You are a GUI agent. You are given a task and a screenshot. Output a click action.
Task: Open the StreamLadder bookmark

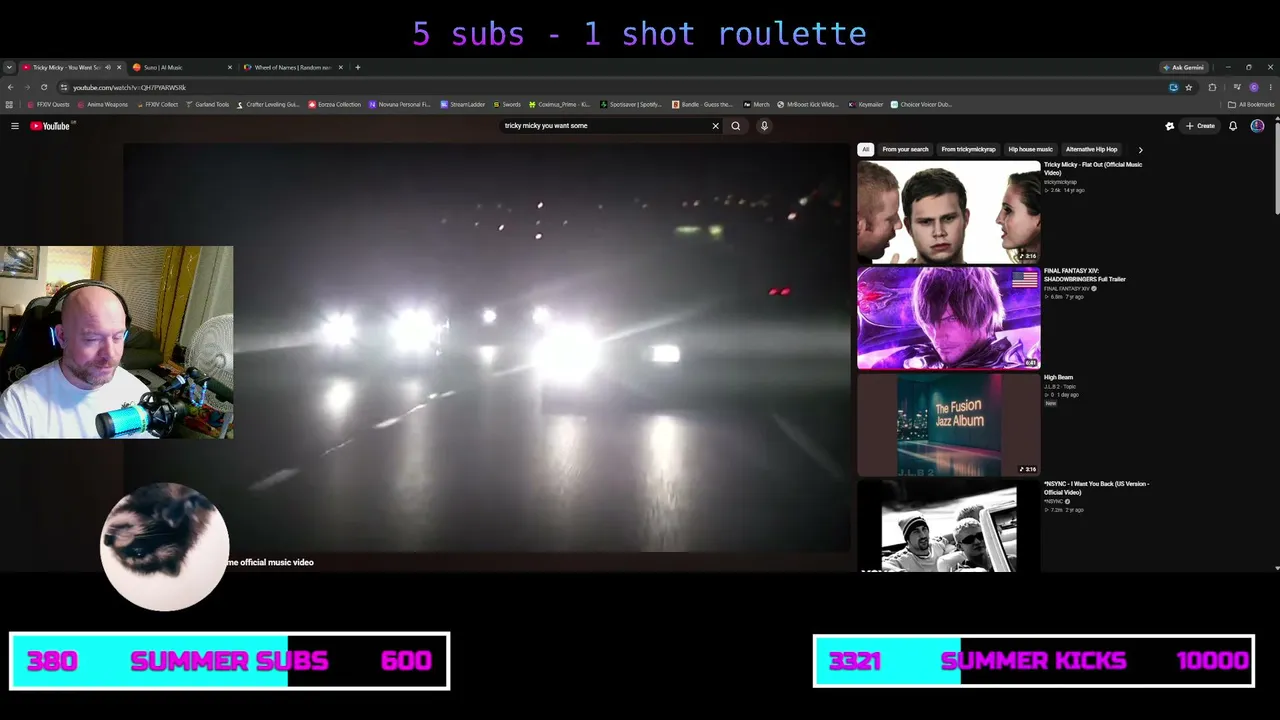click(463, 104)
